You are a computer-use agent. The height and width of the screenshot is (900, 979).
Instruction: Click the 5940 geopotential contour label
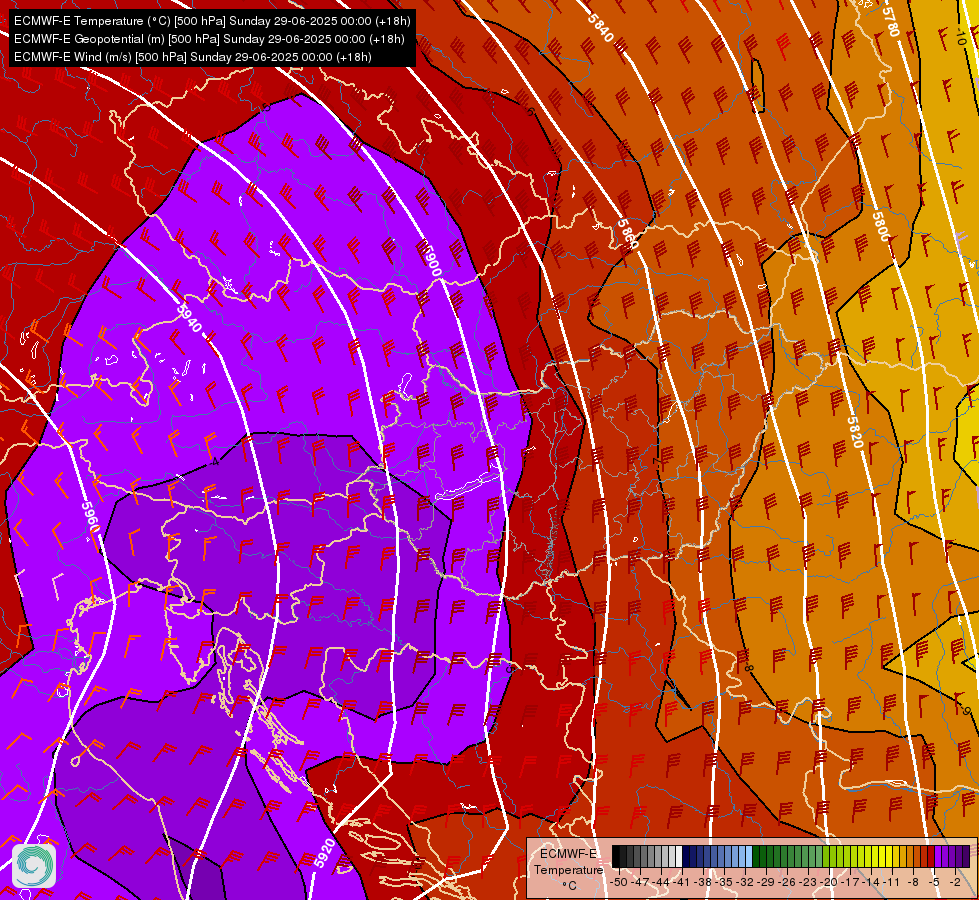189,318
